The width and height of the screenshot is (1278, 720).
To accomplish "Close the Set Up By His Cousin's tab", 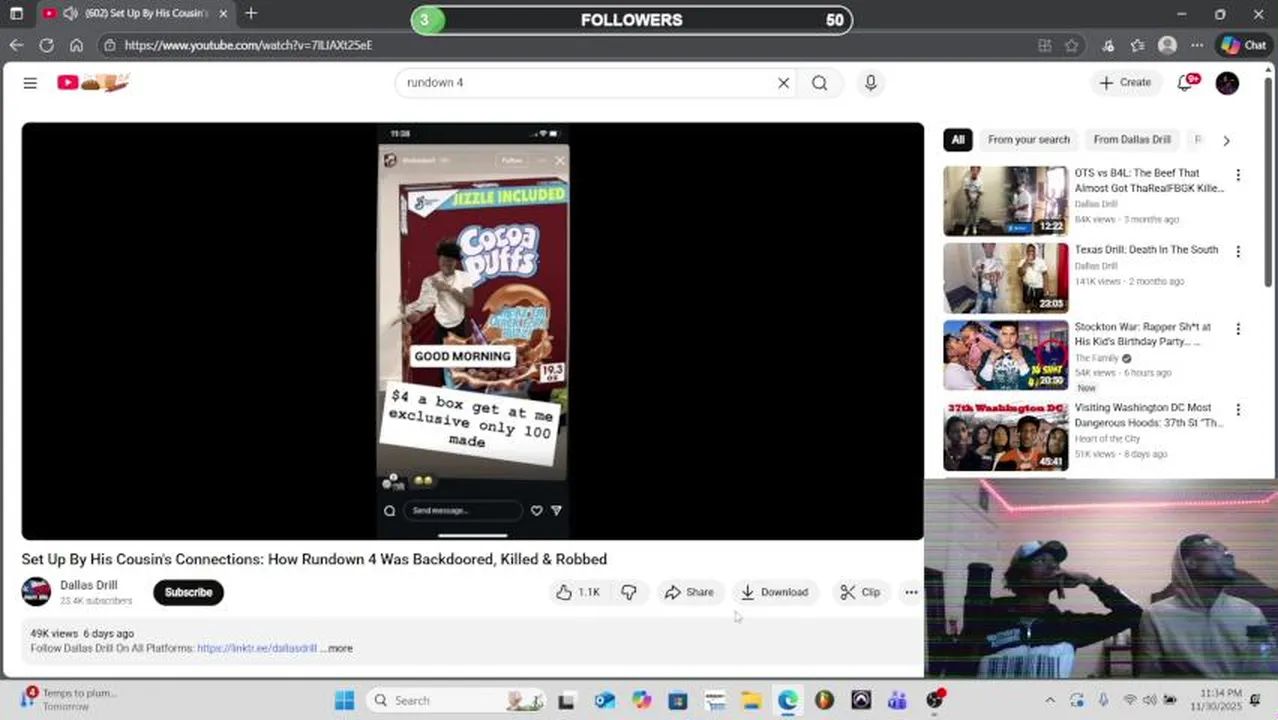I will tap(223, 14).
